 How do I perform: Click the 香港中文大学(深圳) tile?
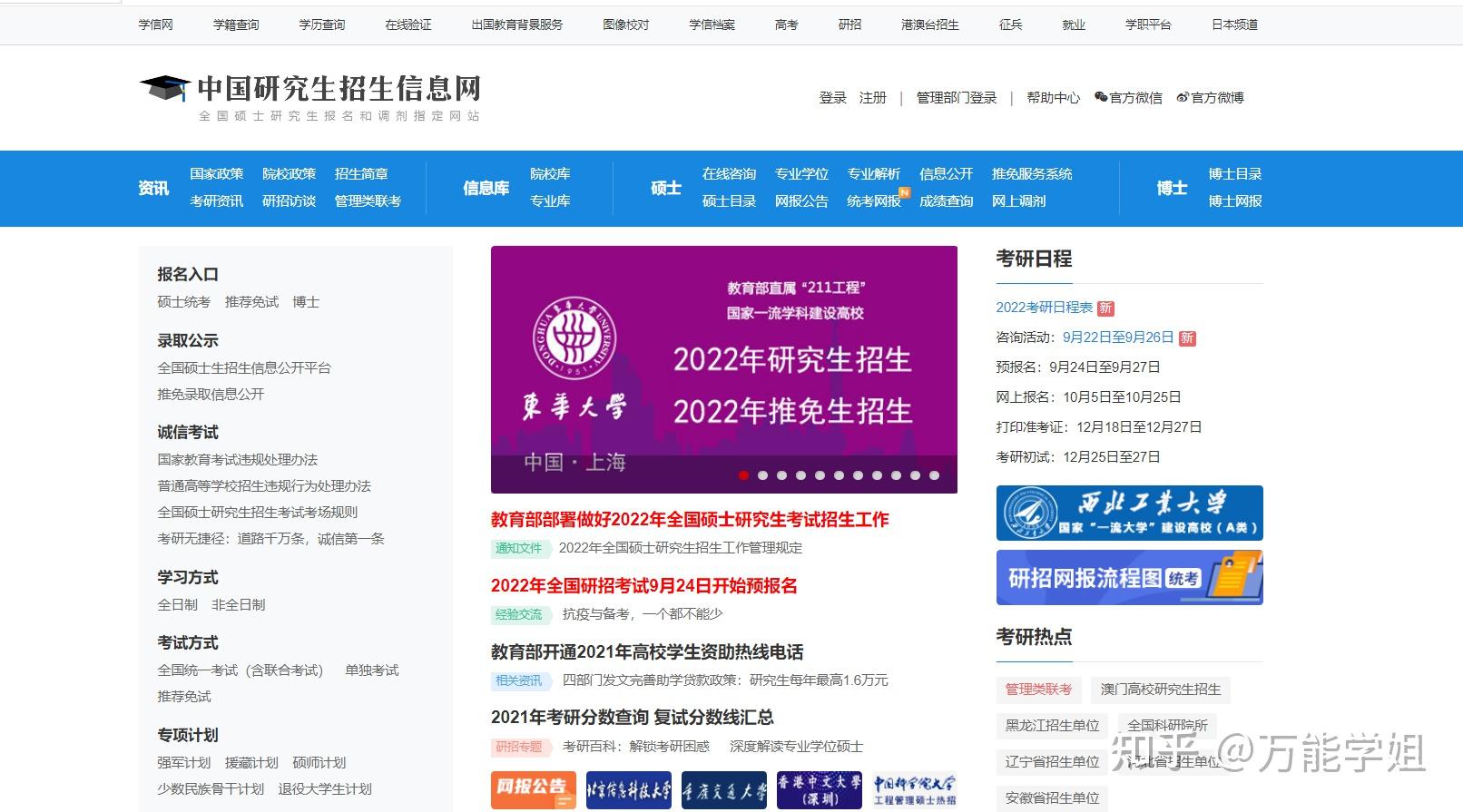[820, 789]
